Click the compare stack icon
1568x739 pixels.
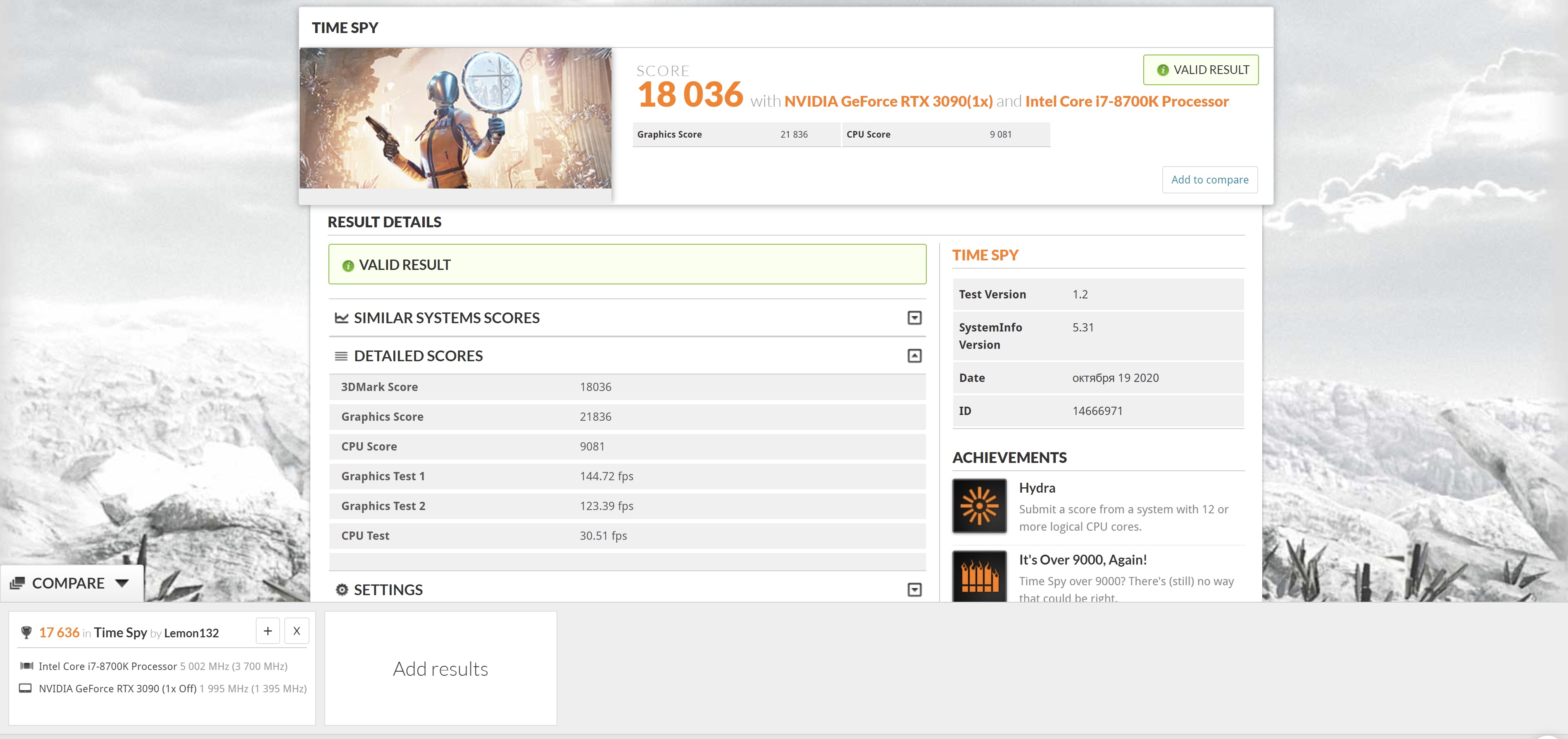coord(17,583)
